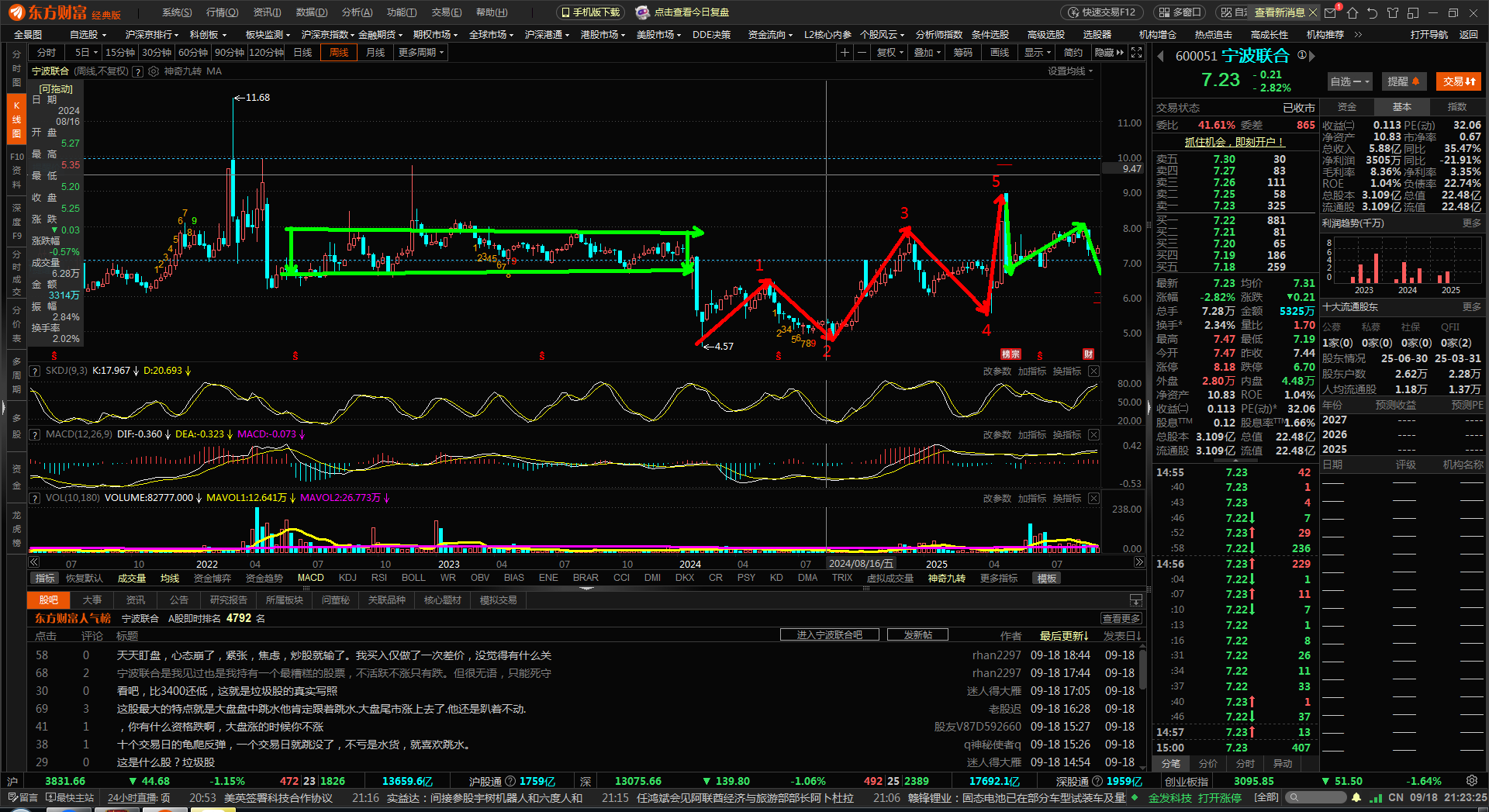This screenshot has height=812, width=1489.
Task: Click the status bar bell notification icon
Action: pos(1356,797)
